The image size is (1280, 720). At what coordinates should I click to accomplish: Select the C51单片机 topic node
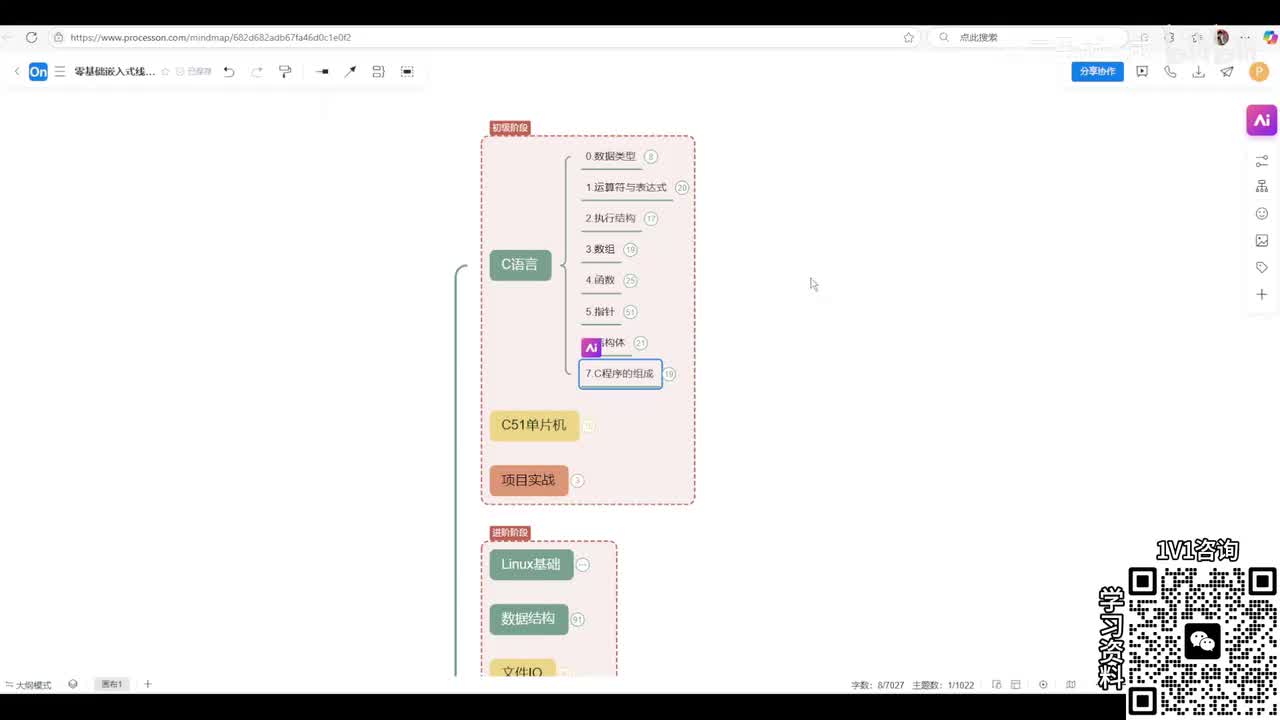pyautogui.click(x=534, y=425)
